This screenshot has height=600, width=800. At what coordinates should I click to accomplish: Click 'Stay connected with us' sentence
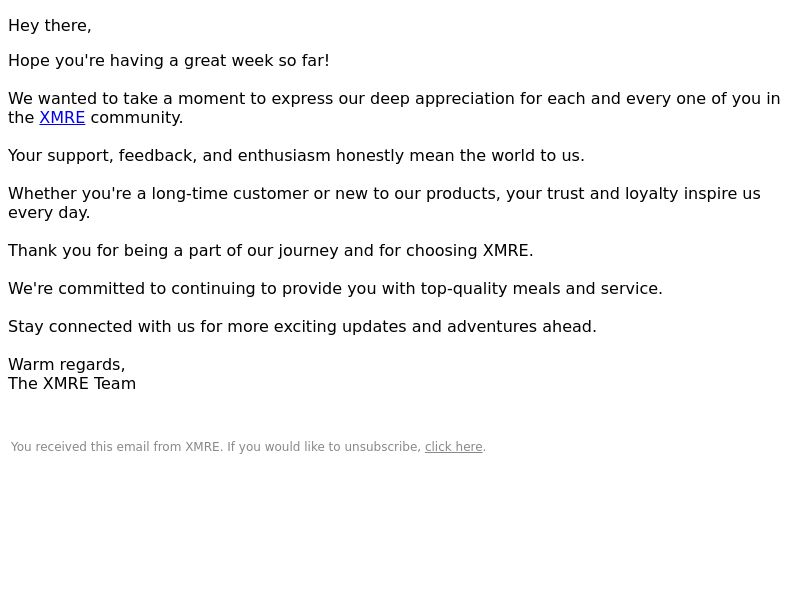(302, 327)
